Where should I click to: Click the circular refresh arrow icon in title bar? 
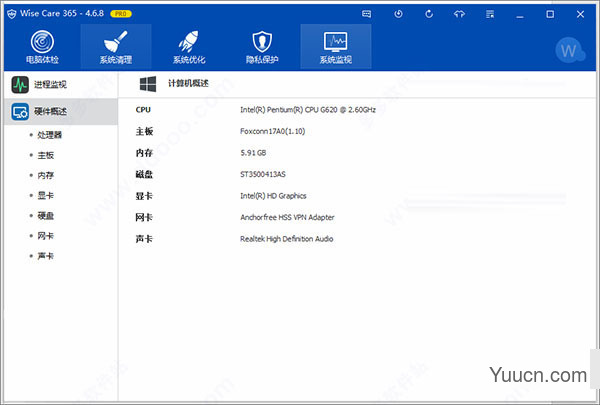pyautogui.click(x=429, y=14)
